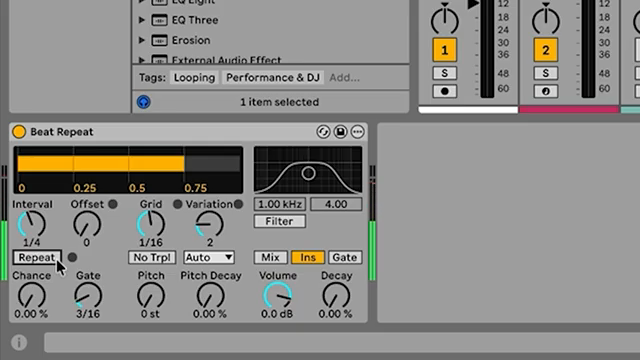Open the Beat Repeat options menu icon
640x360 pixels.
point(357,132)
